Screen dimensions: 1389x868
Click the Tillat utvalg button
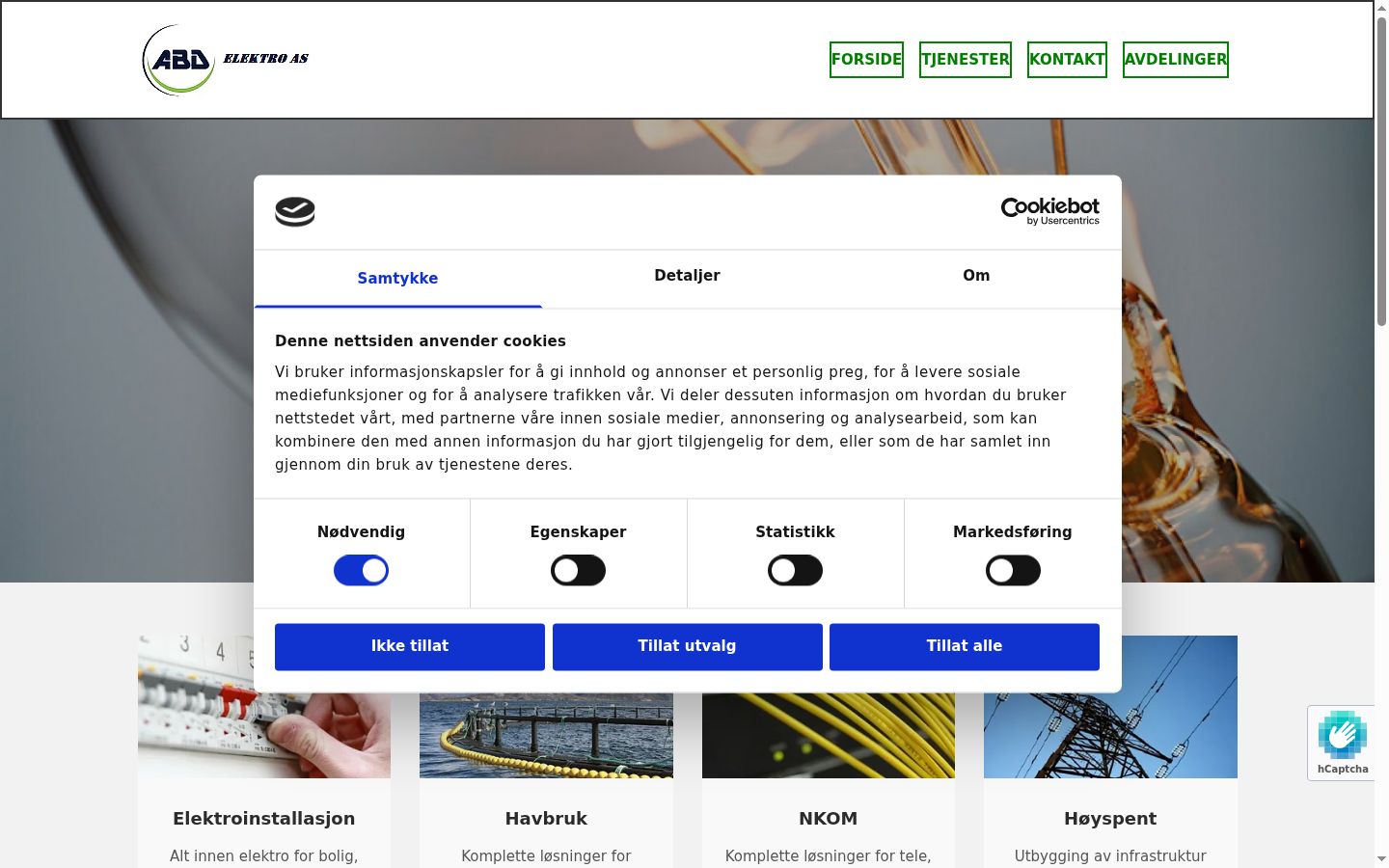pos(688,646)
